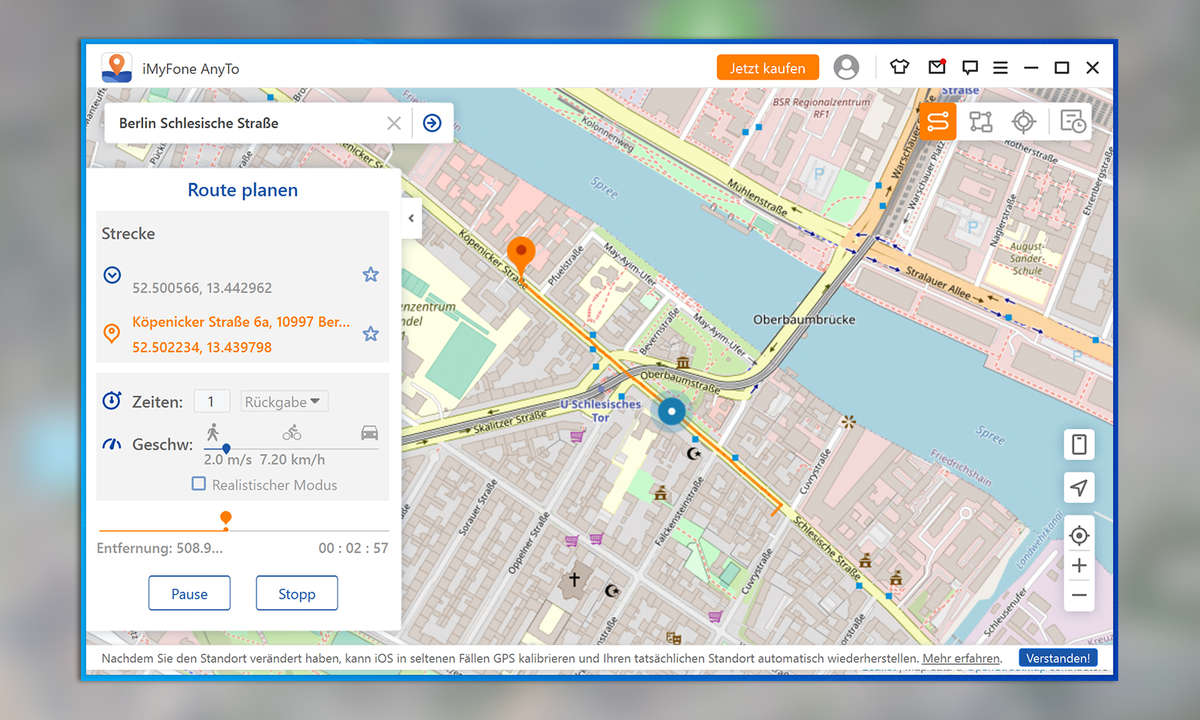Click the navigation arrow icon on map
This screenshot has width=1200, height=720.
pos(1079,488)
